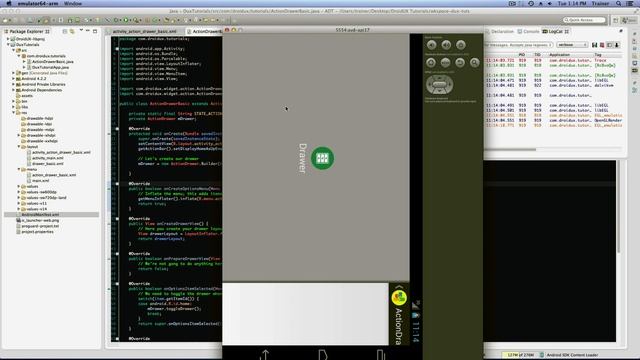Expand the DroidUX-libproj project
Viewport: 640px width, 360px height.
coord(8,39)
